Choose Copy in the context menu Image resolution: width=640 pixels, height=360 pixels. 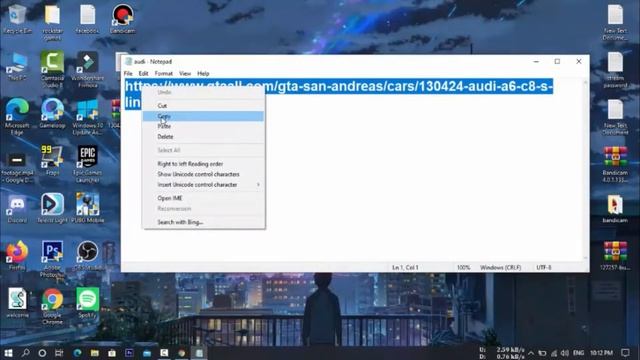[x=203, y=116]
